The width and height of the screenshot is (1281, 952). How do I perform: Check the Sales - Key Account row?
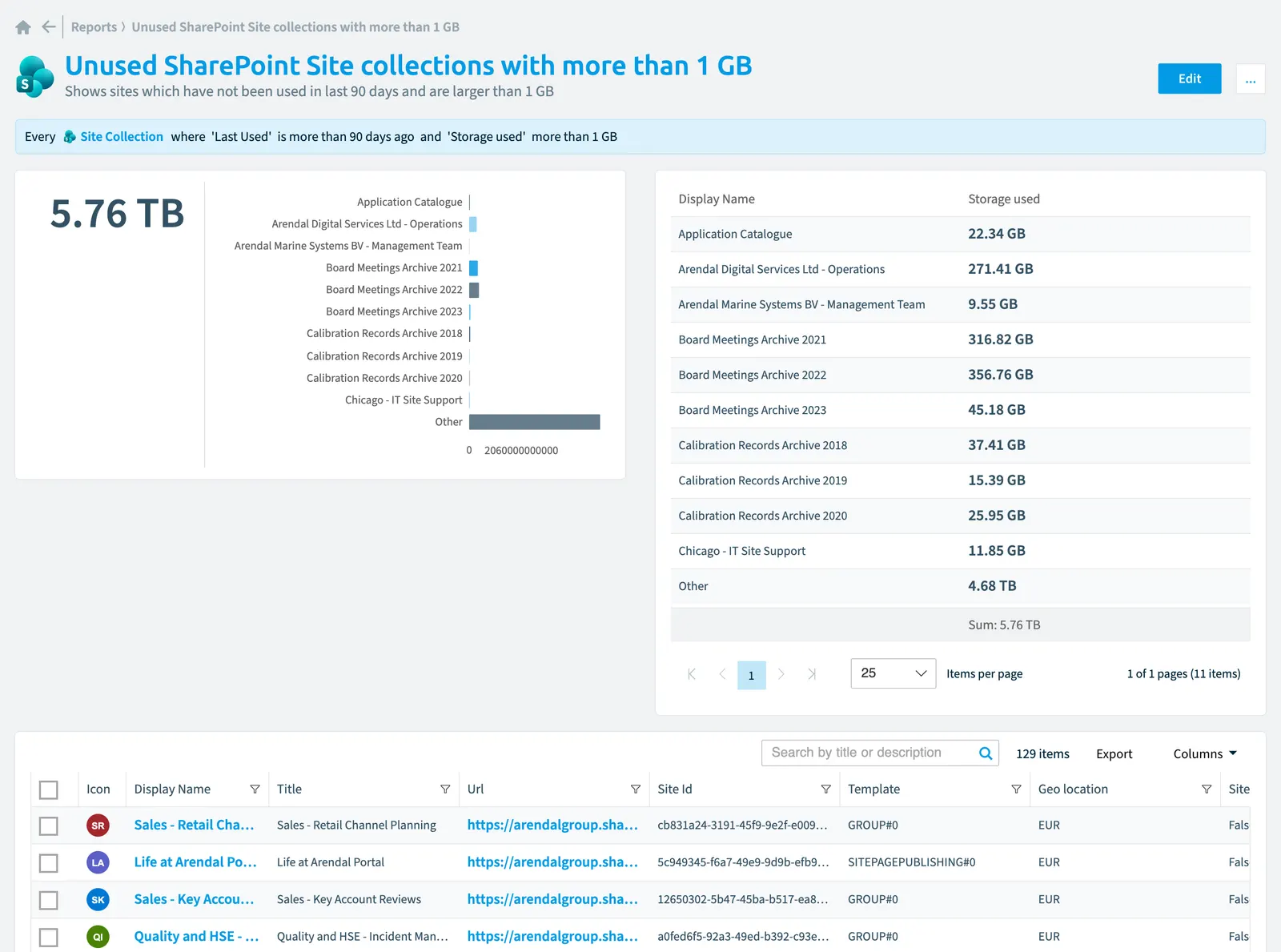(49, 901)
